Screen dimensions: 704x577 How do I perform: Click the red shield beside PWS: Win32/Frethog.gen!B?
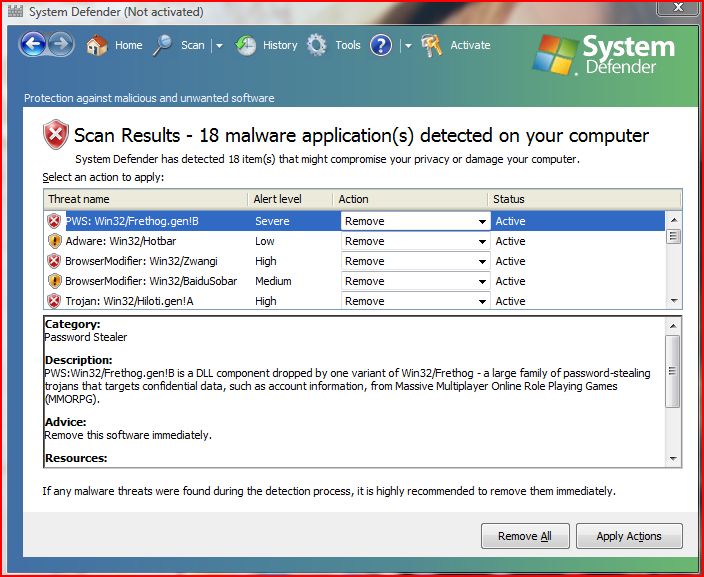pos(54,221)
